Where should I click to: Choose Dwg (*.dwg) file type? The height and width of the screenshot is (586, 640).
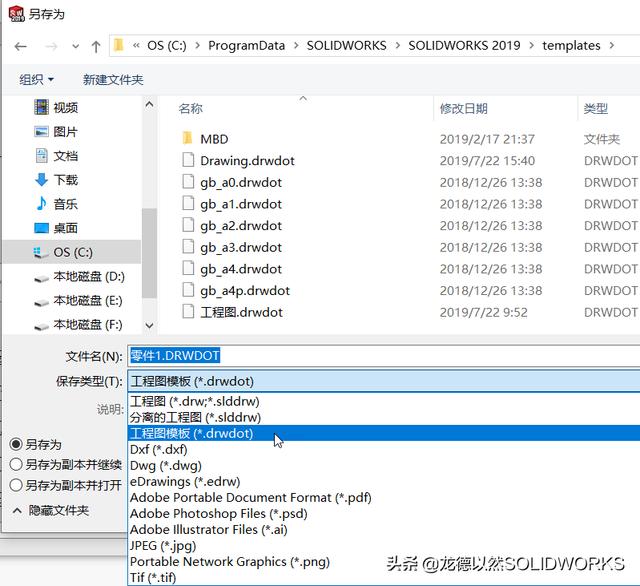384,465
